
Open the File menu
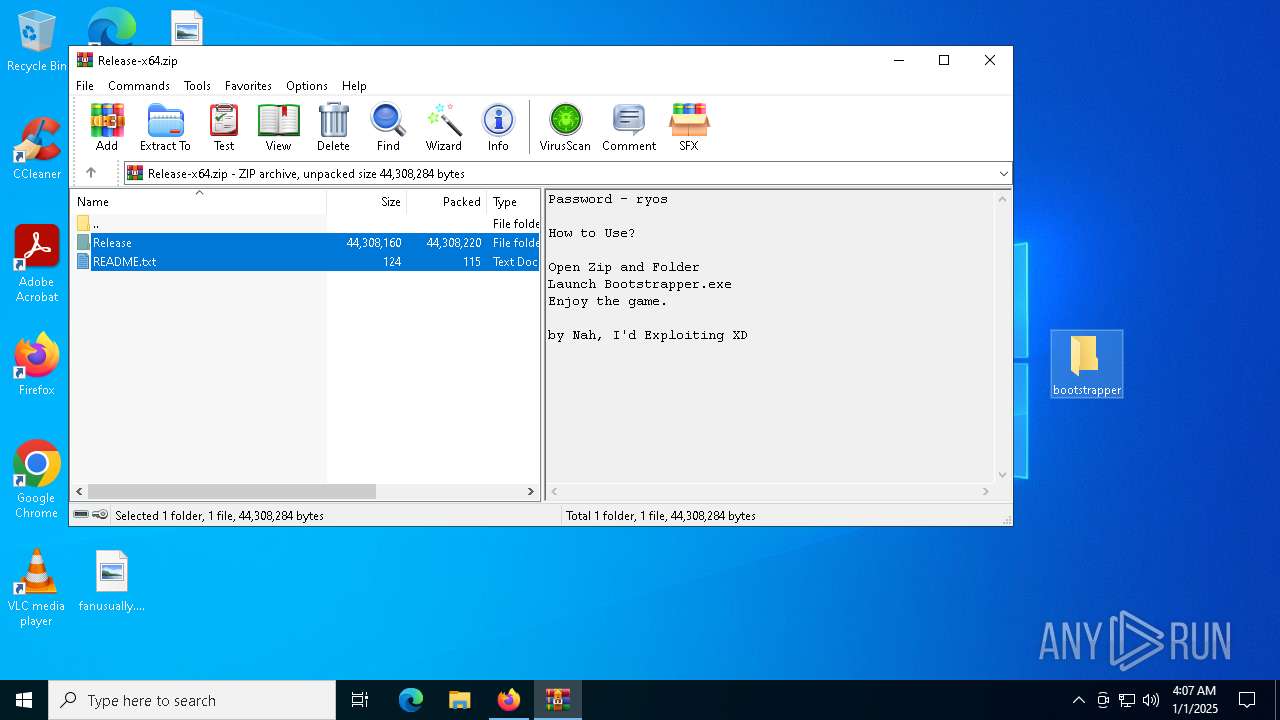(85, 86)
